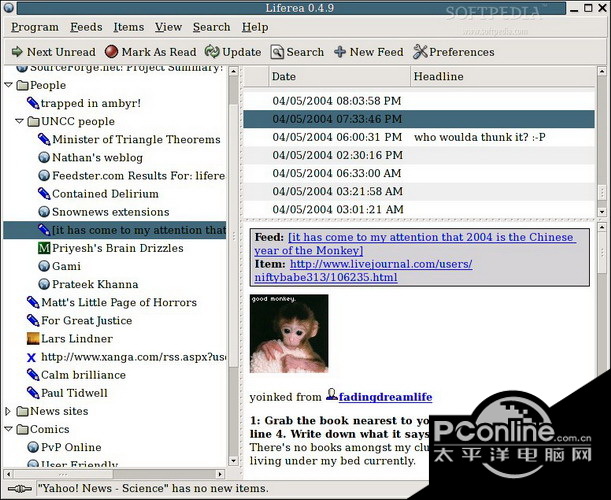Click the Snownews extensions globe icon
This screenshot has height=500, width=611.
coord(44,212)
